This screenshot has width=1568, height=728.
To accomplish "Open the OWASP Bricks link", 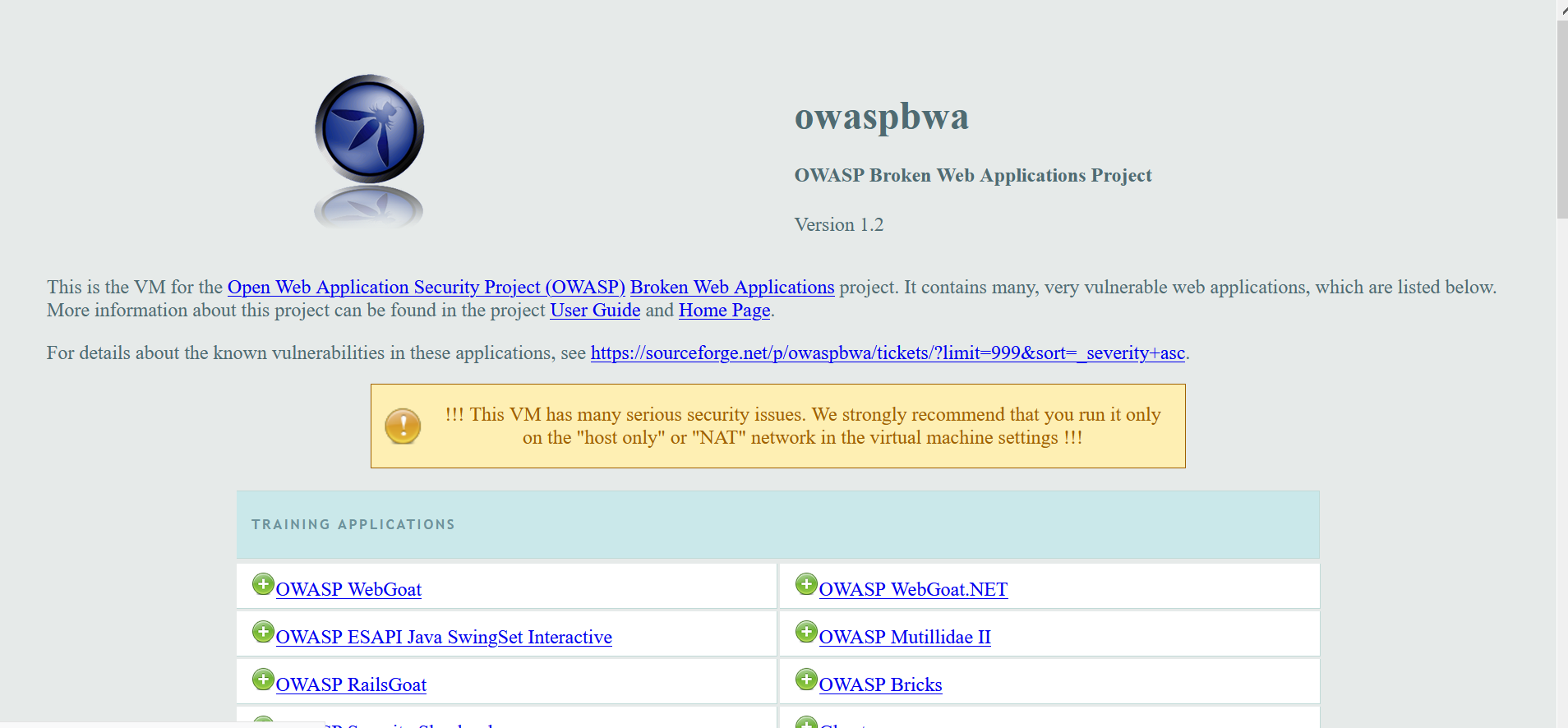I will [x=880, y=685].
